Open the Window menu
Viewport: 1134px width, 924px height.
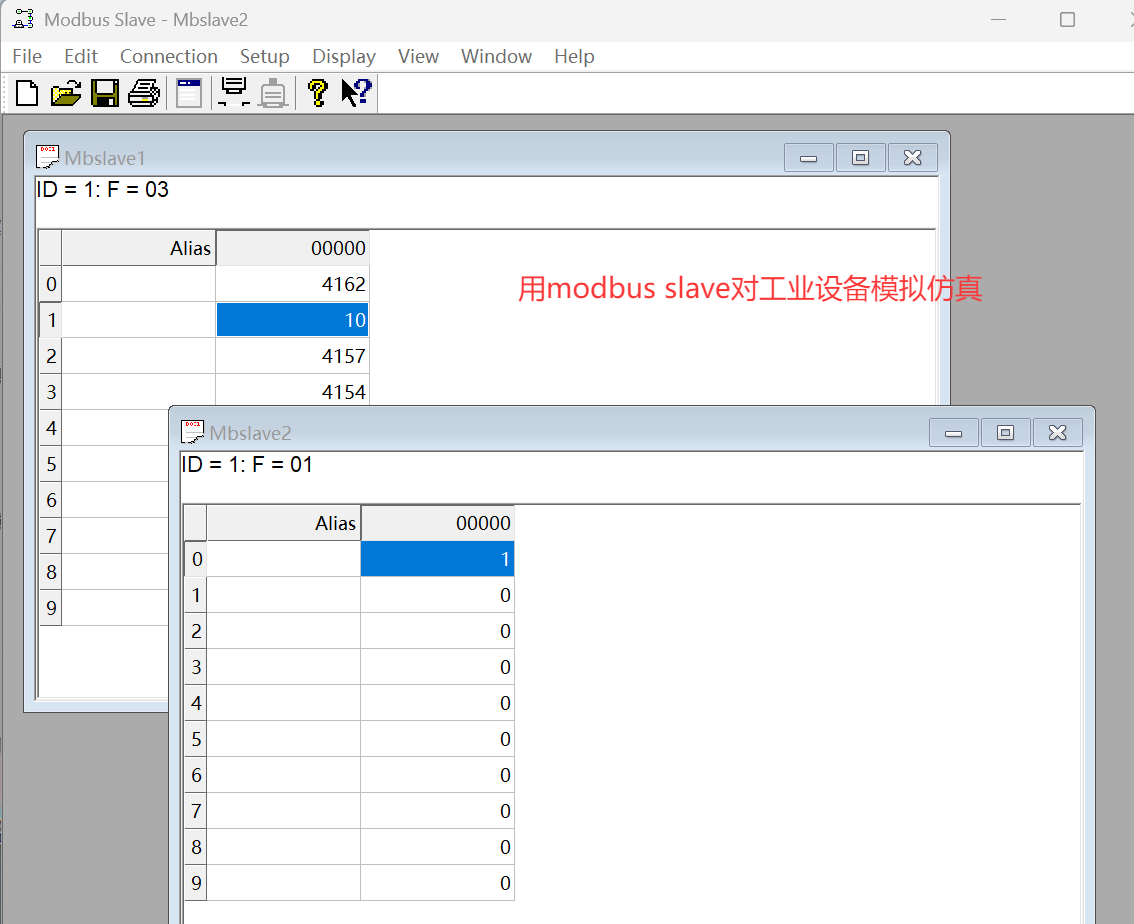[x=496, y=56]
